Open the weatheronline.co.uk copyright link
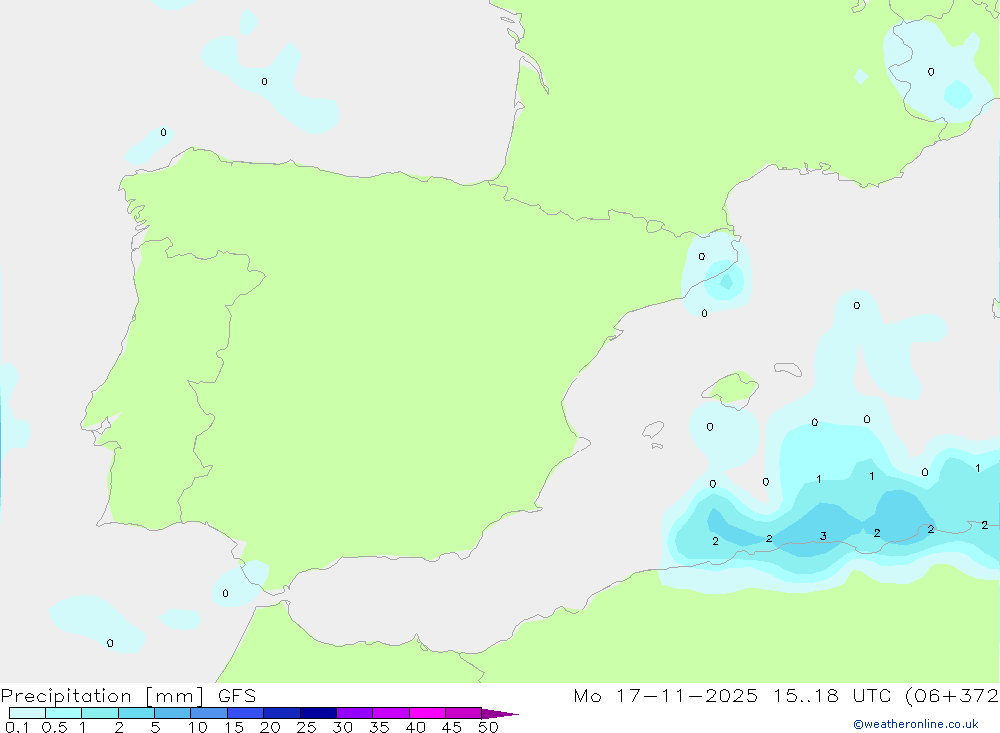The width and height of the screenshot is (1000, 733). pyautogui.click(x=916, y=724)
